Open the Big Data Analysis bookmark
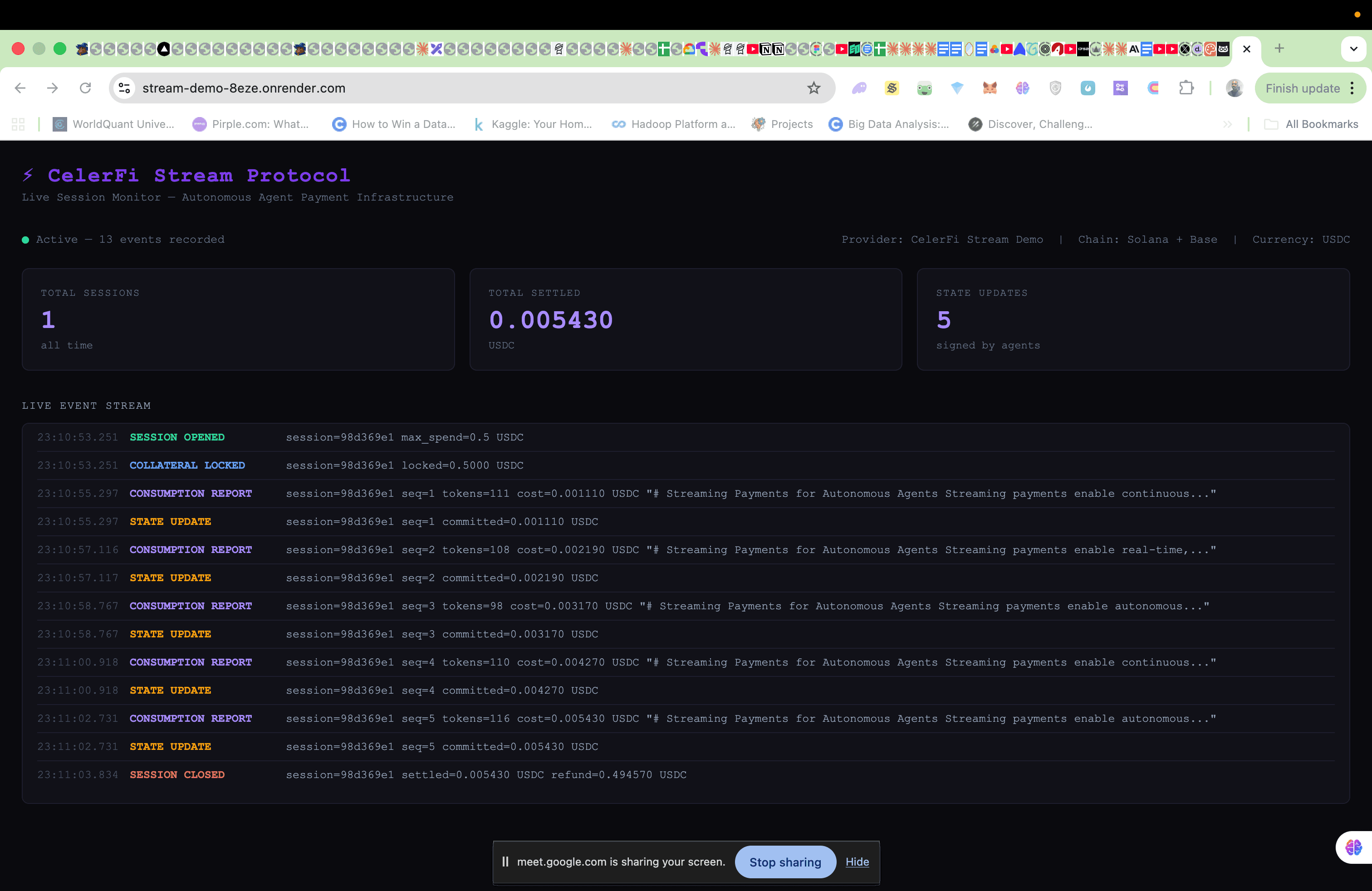Image resolution: width=1372 pixels, height=891 pixels. click(x=888, y=124)
